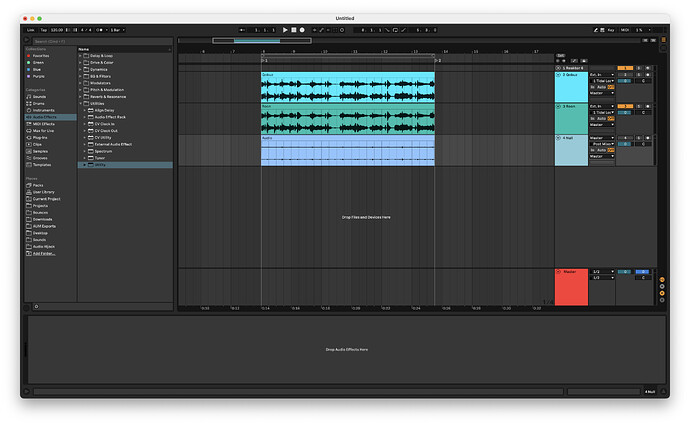Toggle the Loop switch in the control bar
This screenshot has height=425, width=690.
[x=395, y=30]
